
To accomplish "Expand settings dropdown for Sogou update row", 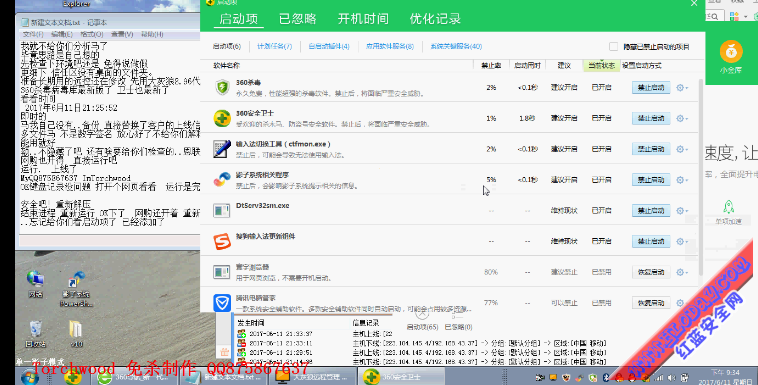I will [682, 241].
